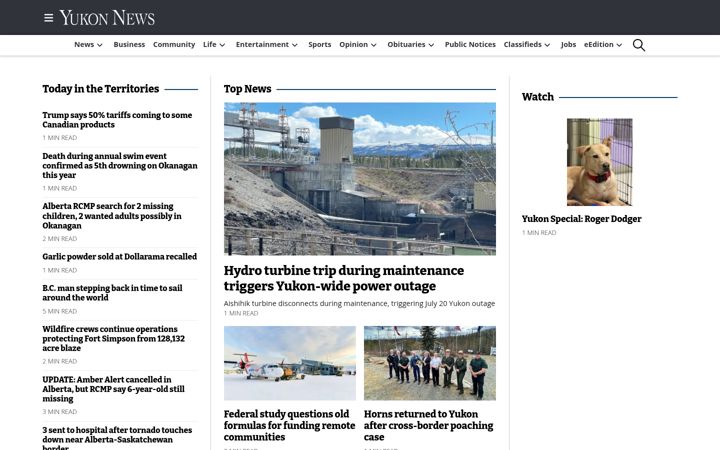Read Alberta RCMP missing children story
This screenshot has height=450, width=720.
coord(112,216)
